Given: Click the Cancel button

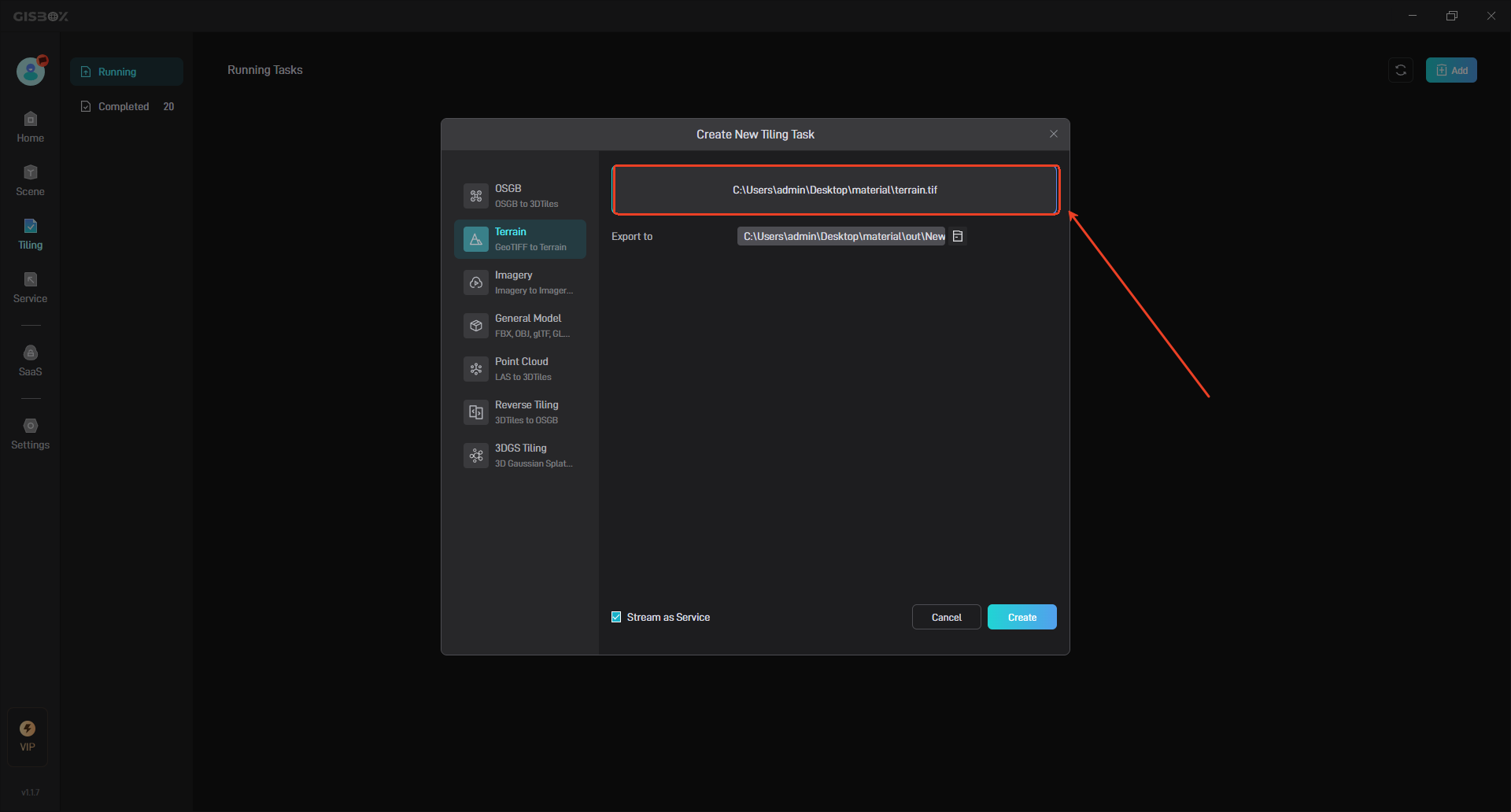Looking at the screenshot, I should 947,617.
